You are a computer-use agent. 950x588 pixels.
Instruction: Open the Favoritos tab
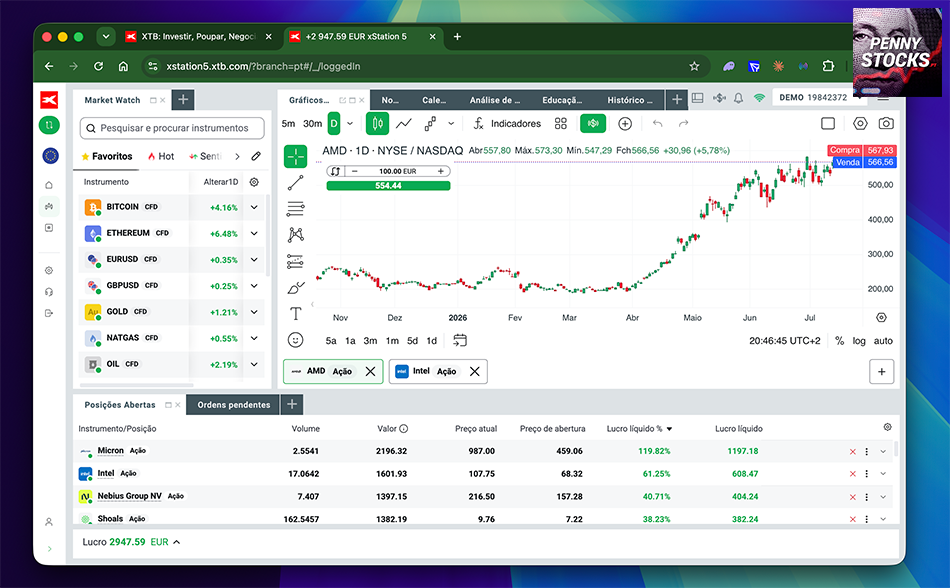(x=107, y=156)
